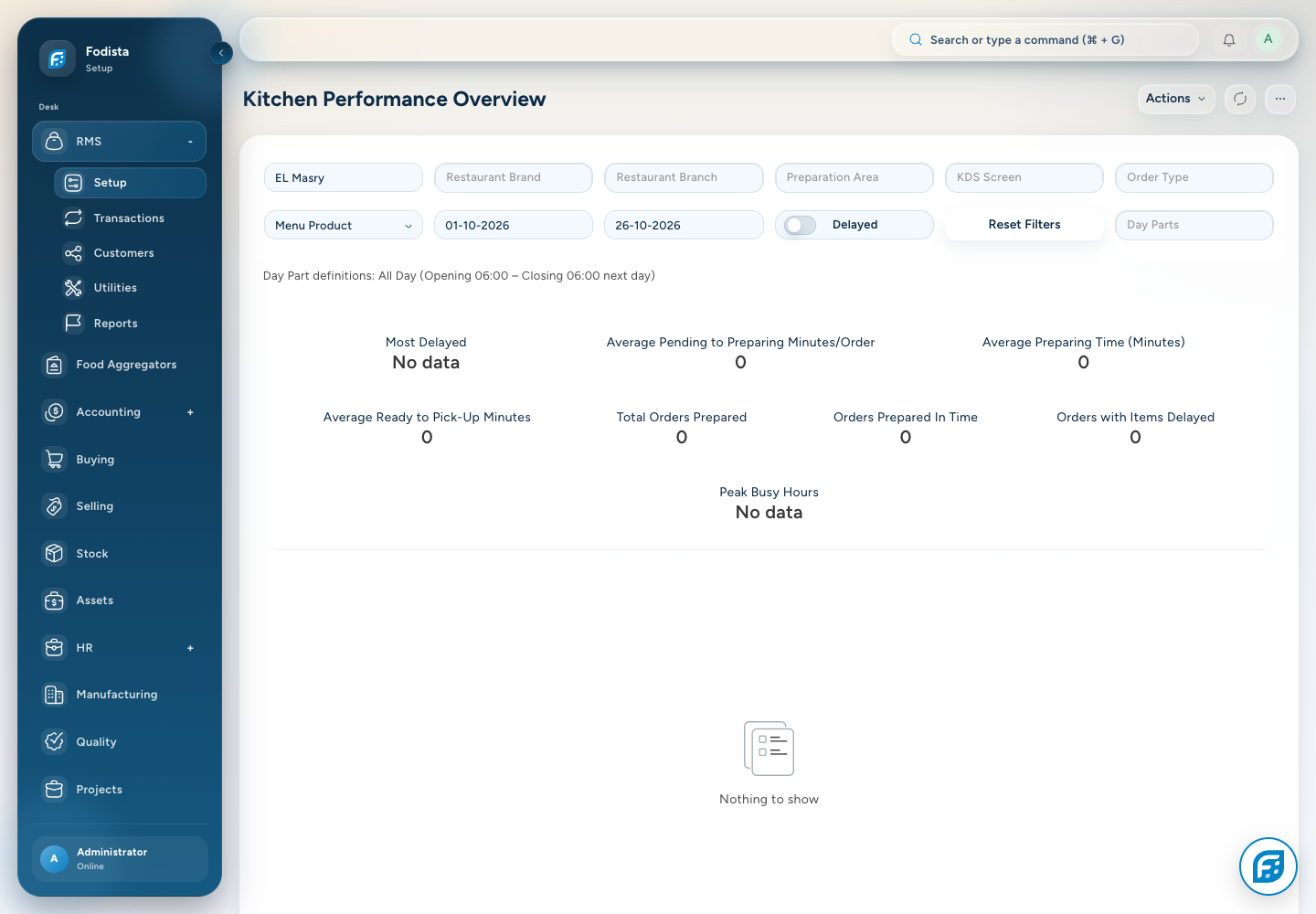Expand the HR menu with plus
The image size is (1316, 914).
click(x=190, y=648)
